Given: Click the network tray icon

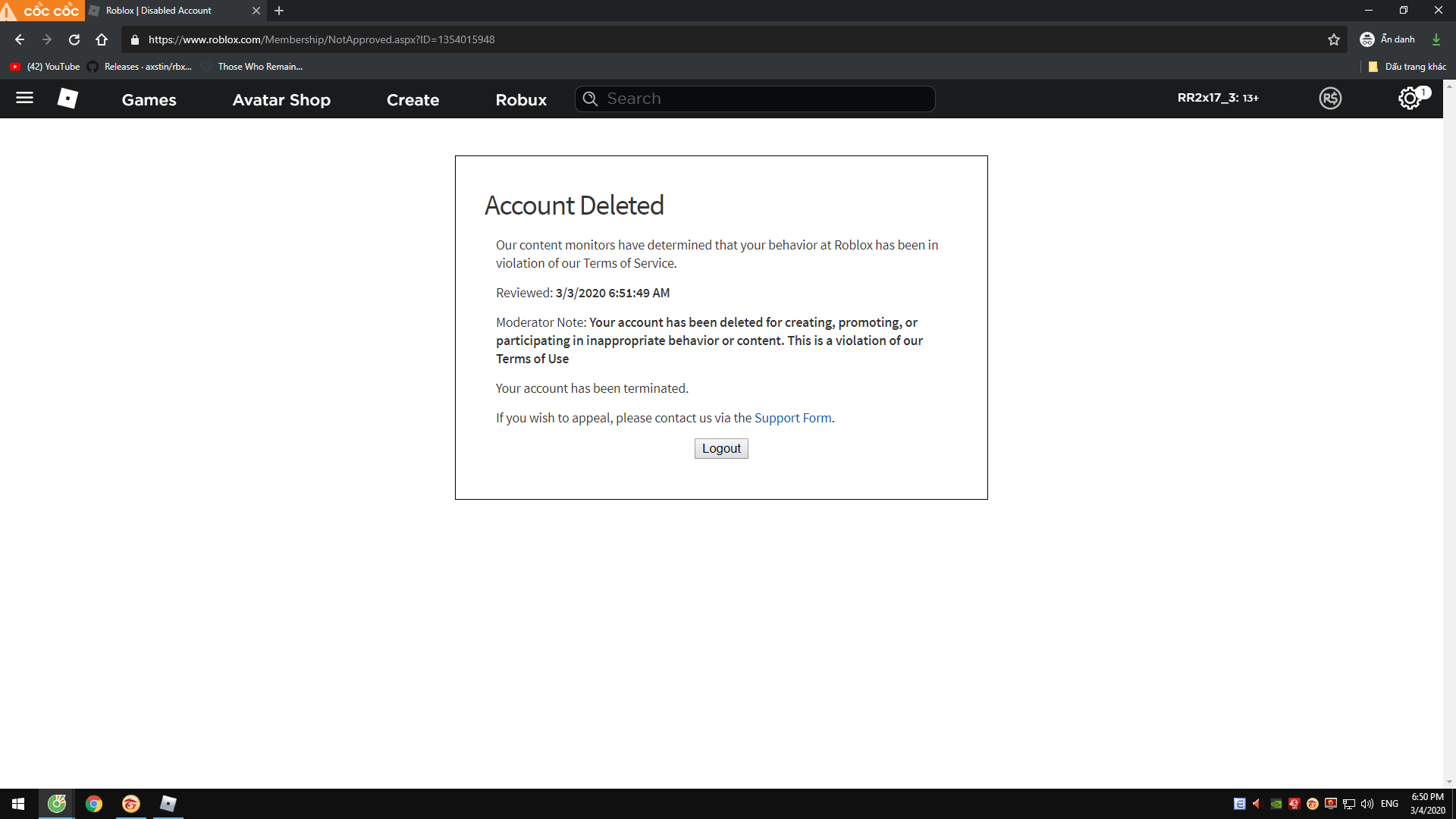Looking at the screenshot, I should tap(1349, 804).
